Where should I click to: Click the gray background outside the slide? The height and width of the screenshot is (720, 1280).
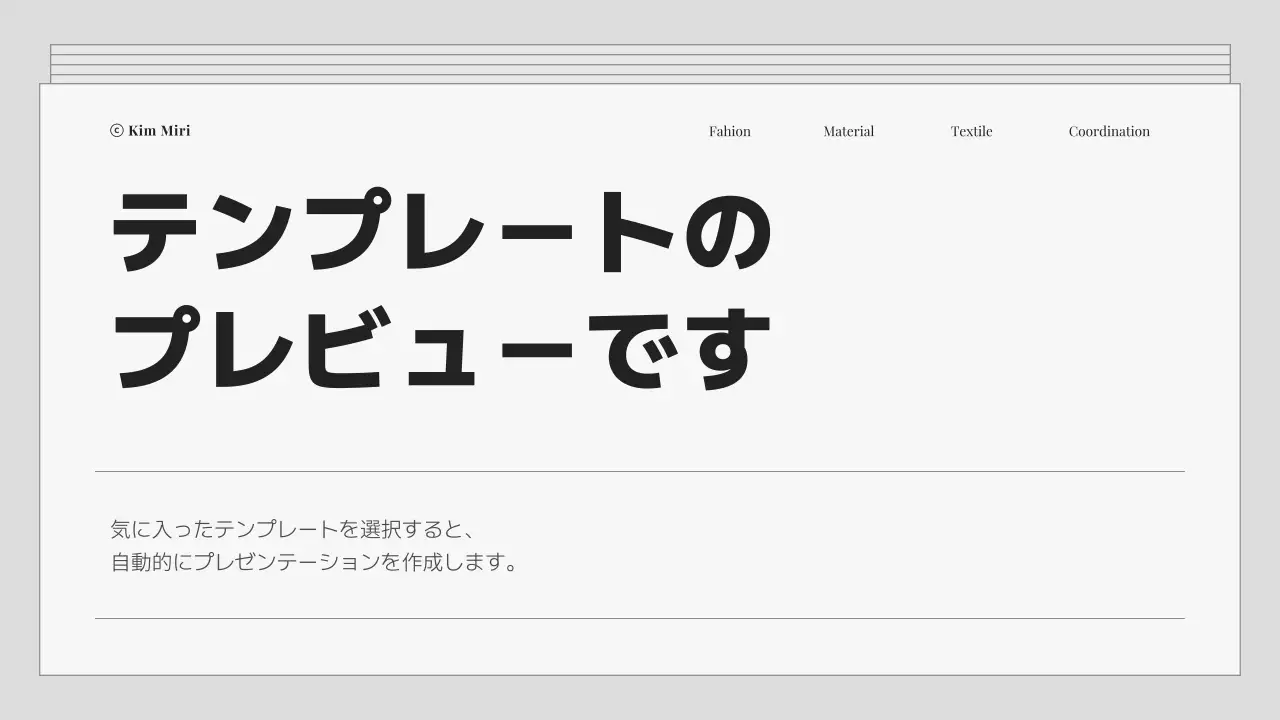pyautogui.click(x=20, y=400)
